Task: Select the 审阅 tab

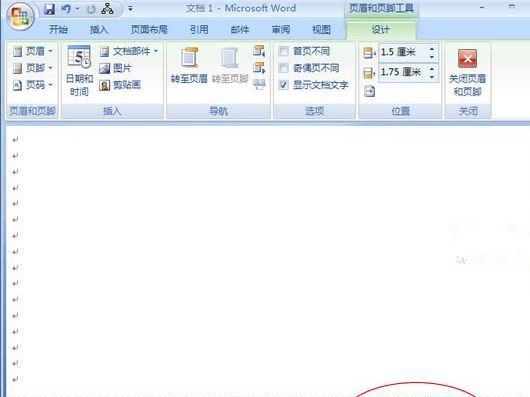Action: coord(281,30)
